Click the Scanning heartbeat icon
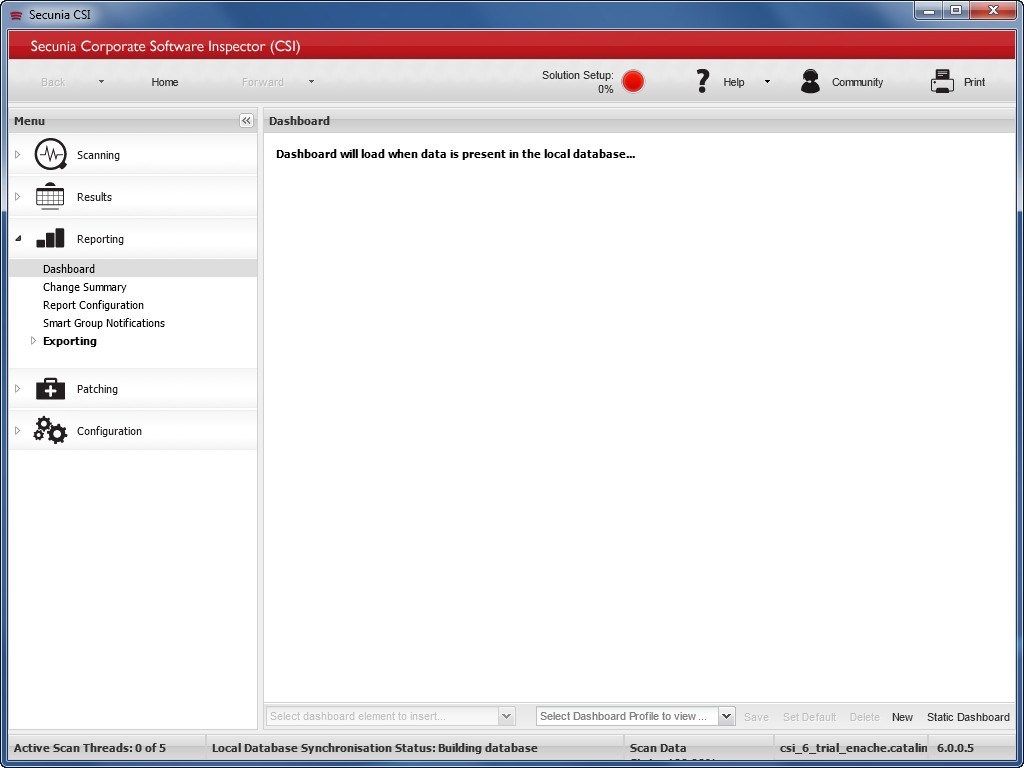Screen dimensions: 1024x768 50,155
